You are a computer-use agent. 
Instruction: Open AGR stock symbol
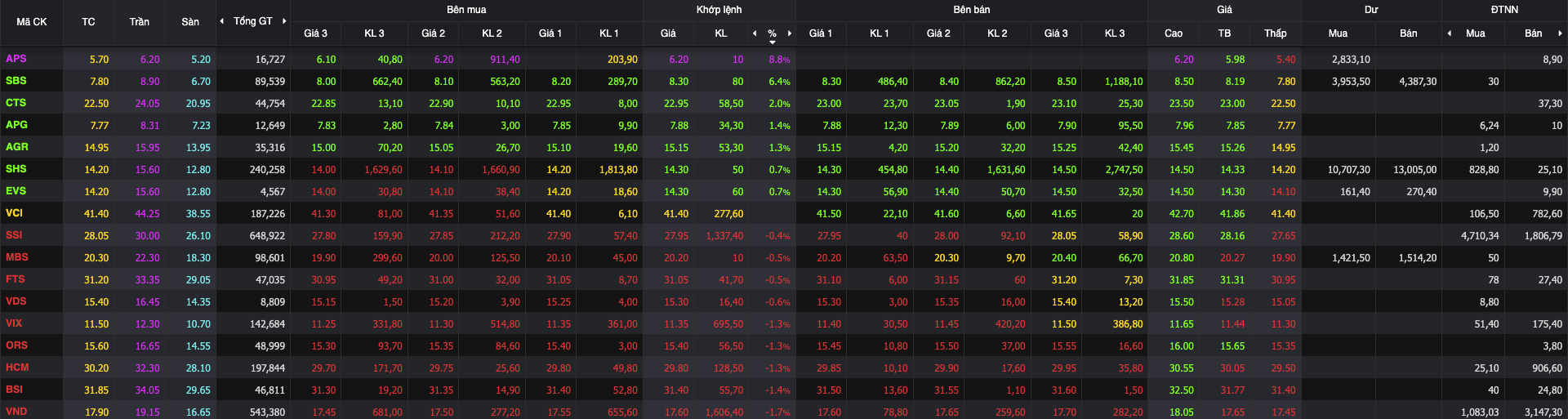[x=17, y=147]
